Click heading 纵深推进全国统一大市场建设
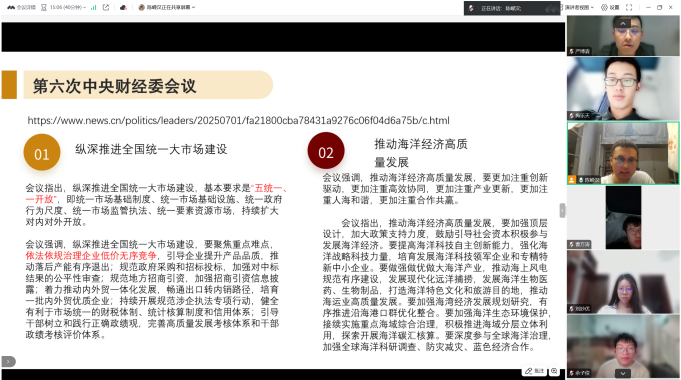The height and width of the screenshot is (380, 681). (x=151, y=149)
